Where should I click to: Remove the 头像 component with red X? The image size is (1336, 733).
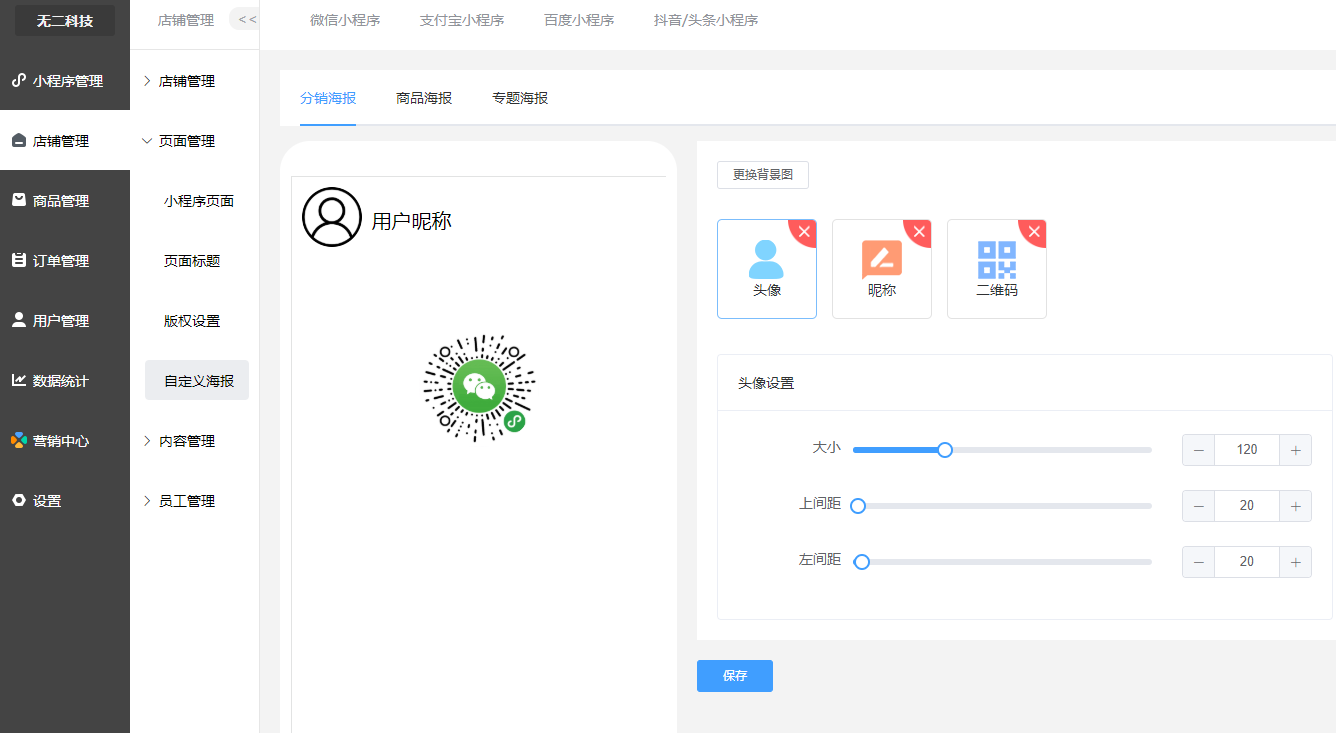tap(804, 232)
